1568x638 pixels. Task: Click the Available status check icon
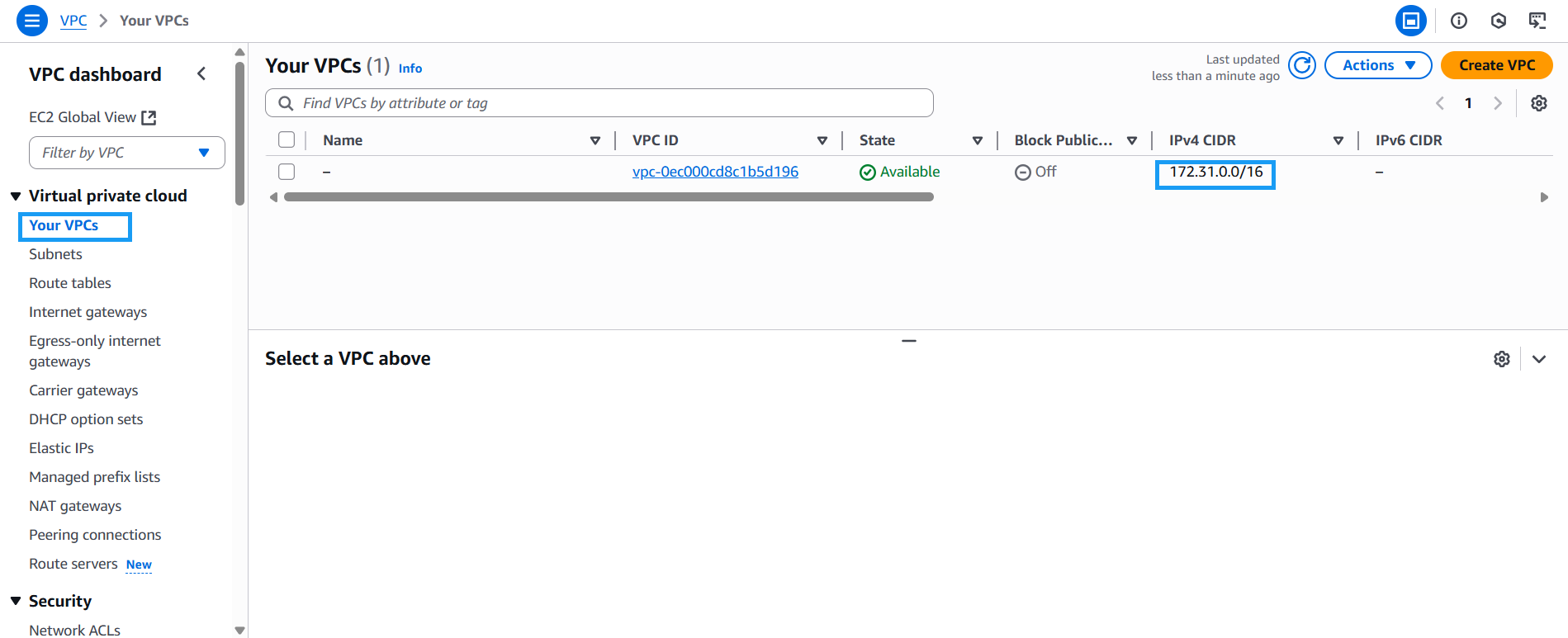(868, 172)
